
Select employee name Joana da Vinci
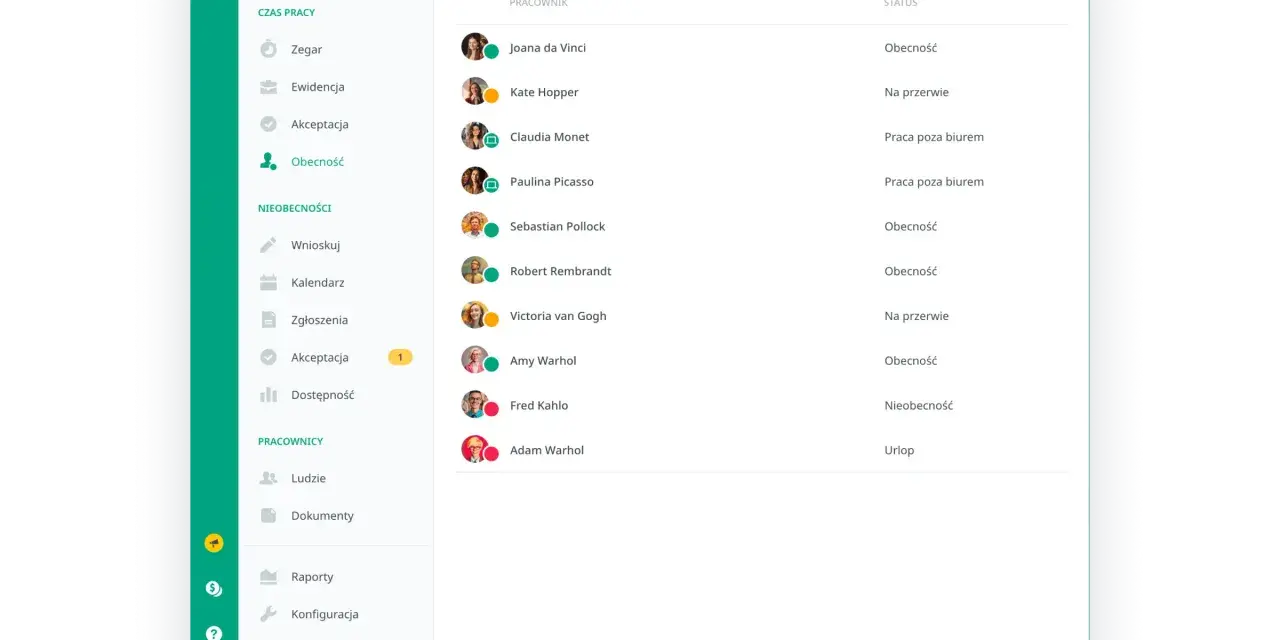548,48
